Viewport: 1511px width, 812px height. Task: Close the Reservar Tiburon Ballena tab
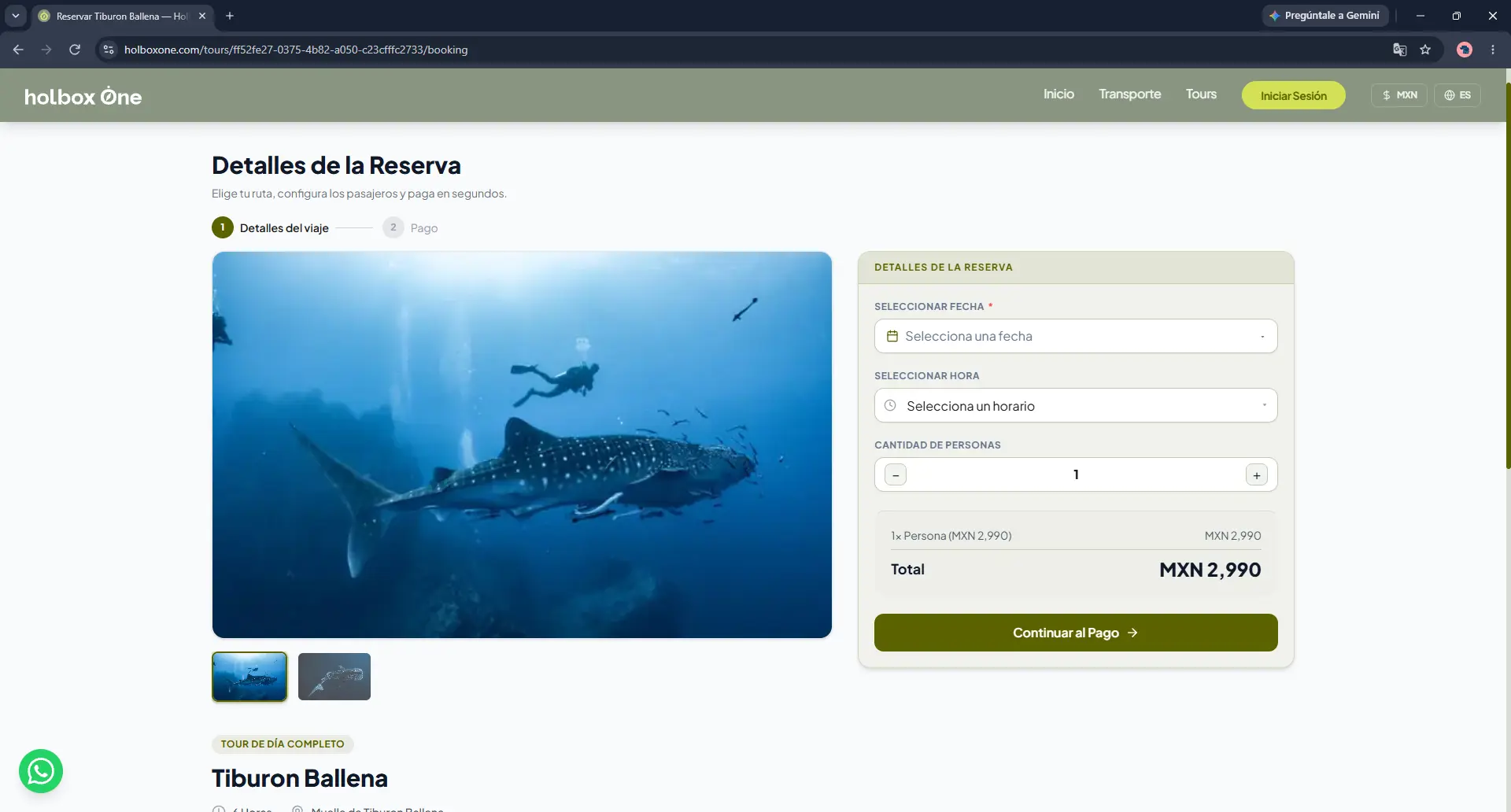pos(202,16)
